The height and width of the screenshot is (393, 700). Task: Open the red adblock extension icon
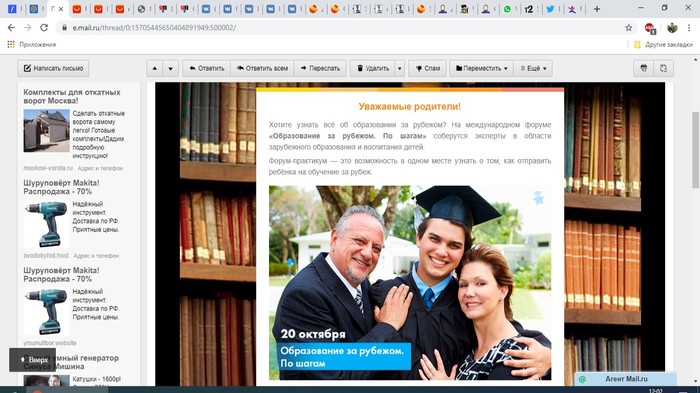tap(650, 28)
